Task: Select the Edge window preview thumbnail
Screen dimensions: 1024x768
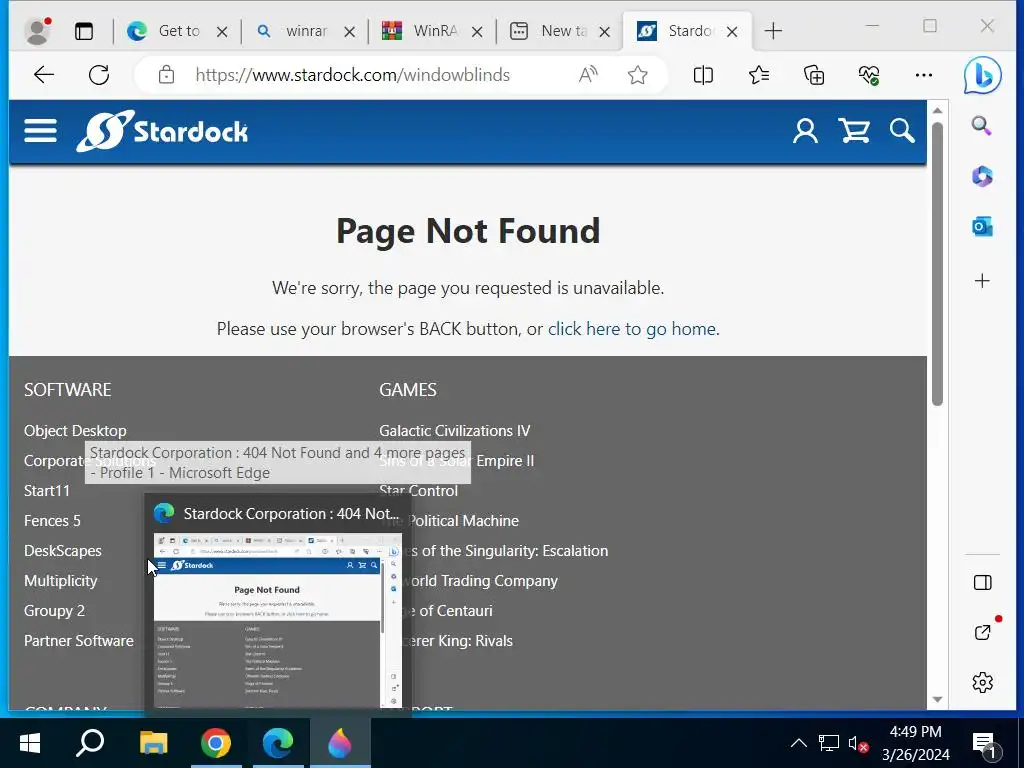Action: point(278,620)
